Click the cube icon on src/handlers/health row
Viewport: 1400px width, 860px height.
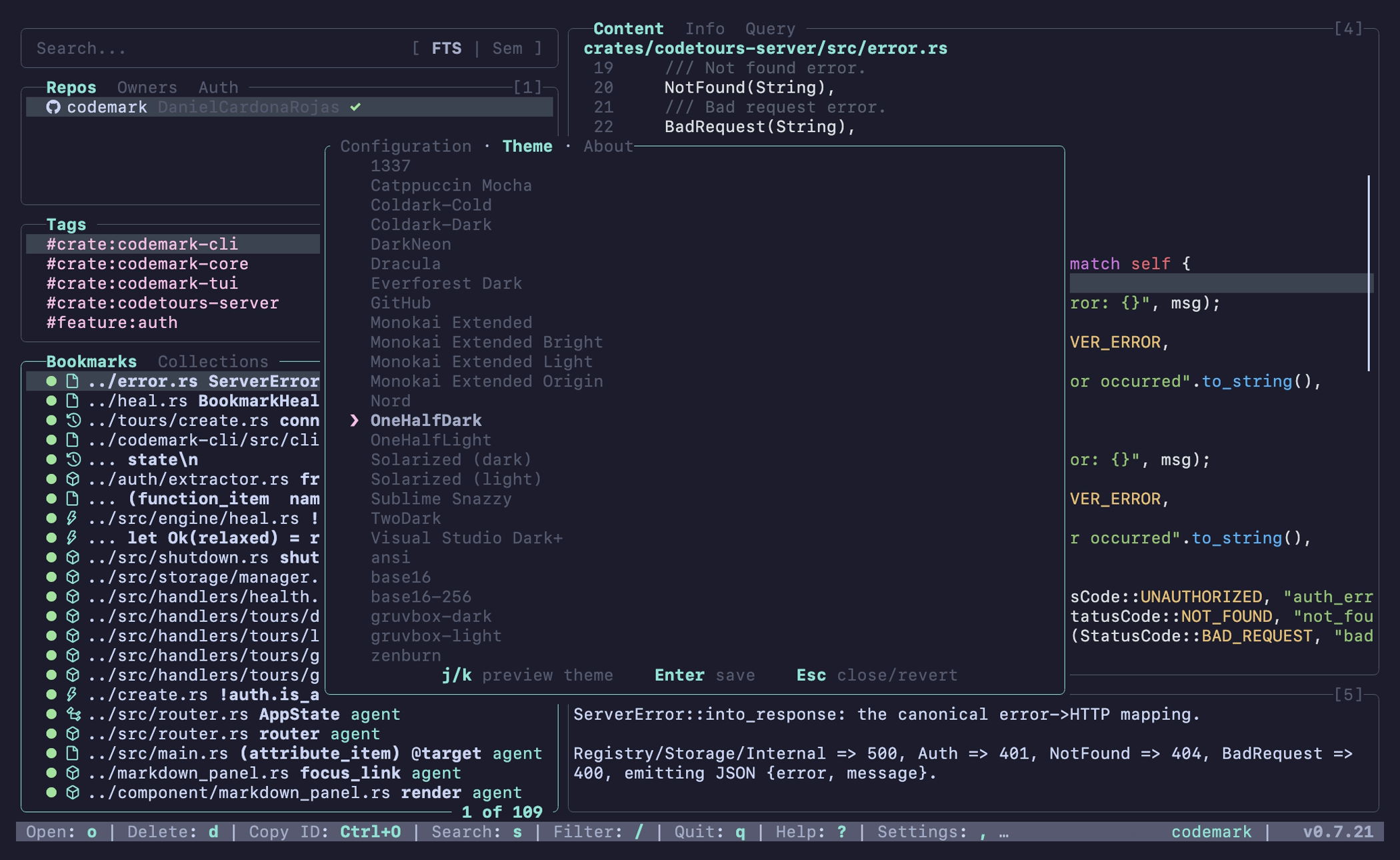pyautogui.click(x=73, y=597)
